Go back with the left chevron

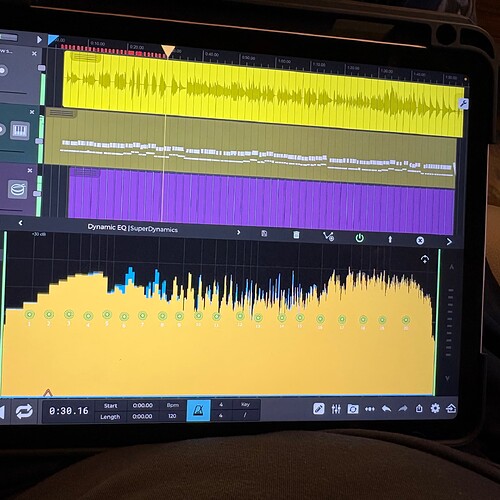[21, 223]
